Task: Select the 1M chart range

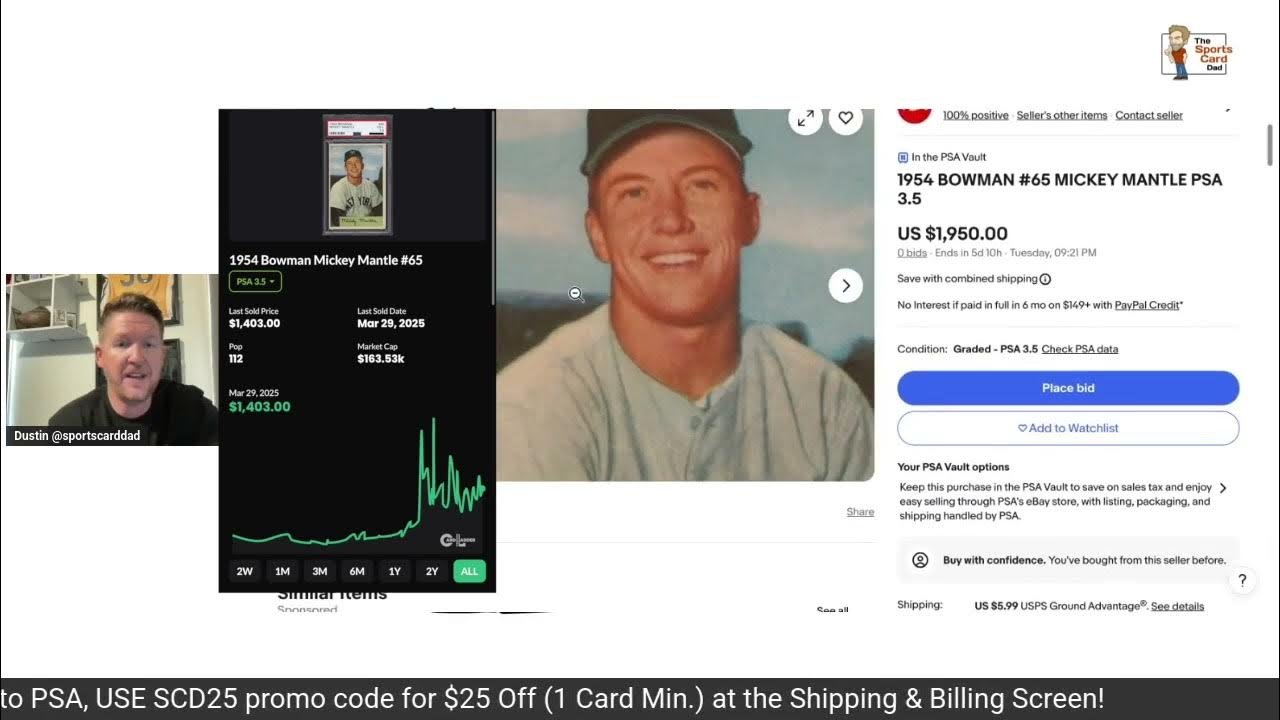Action: (x=282, y=571)
